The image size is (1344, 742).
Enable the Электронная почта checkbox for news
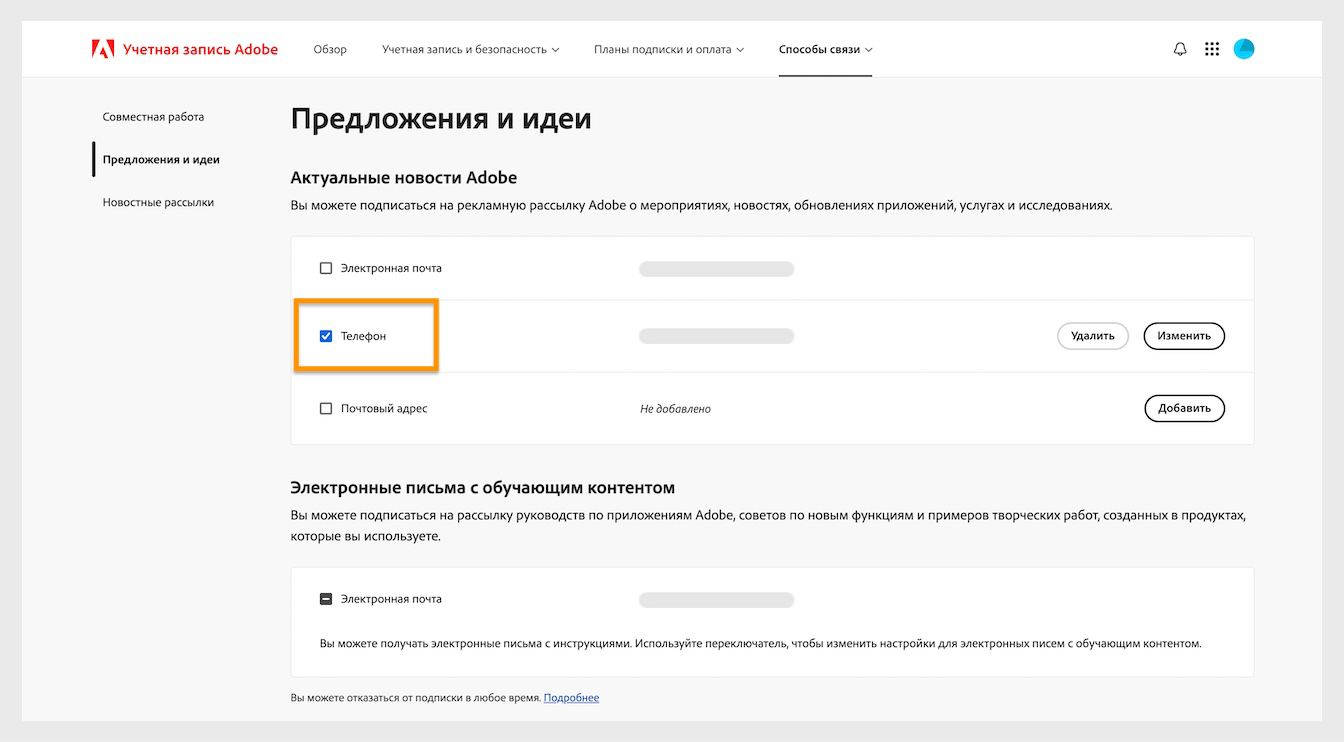pos(325,267)
